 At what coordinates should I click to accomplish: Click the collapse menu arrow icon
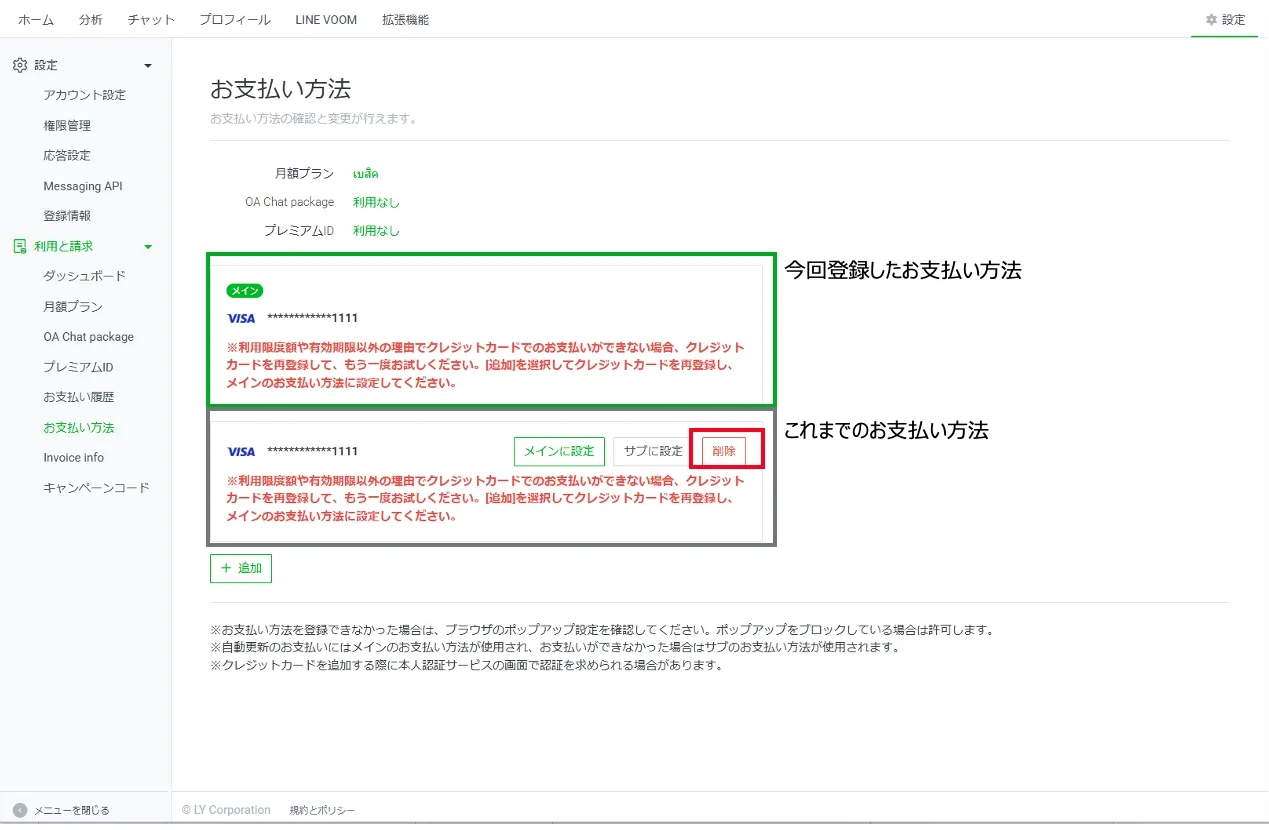click(19, 810)
